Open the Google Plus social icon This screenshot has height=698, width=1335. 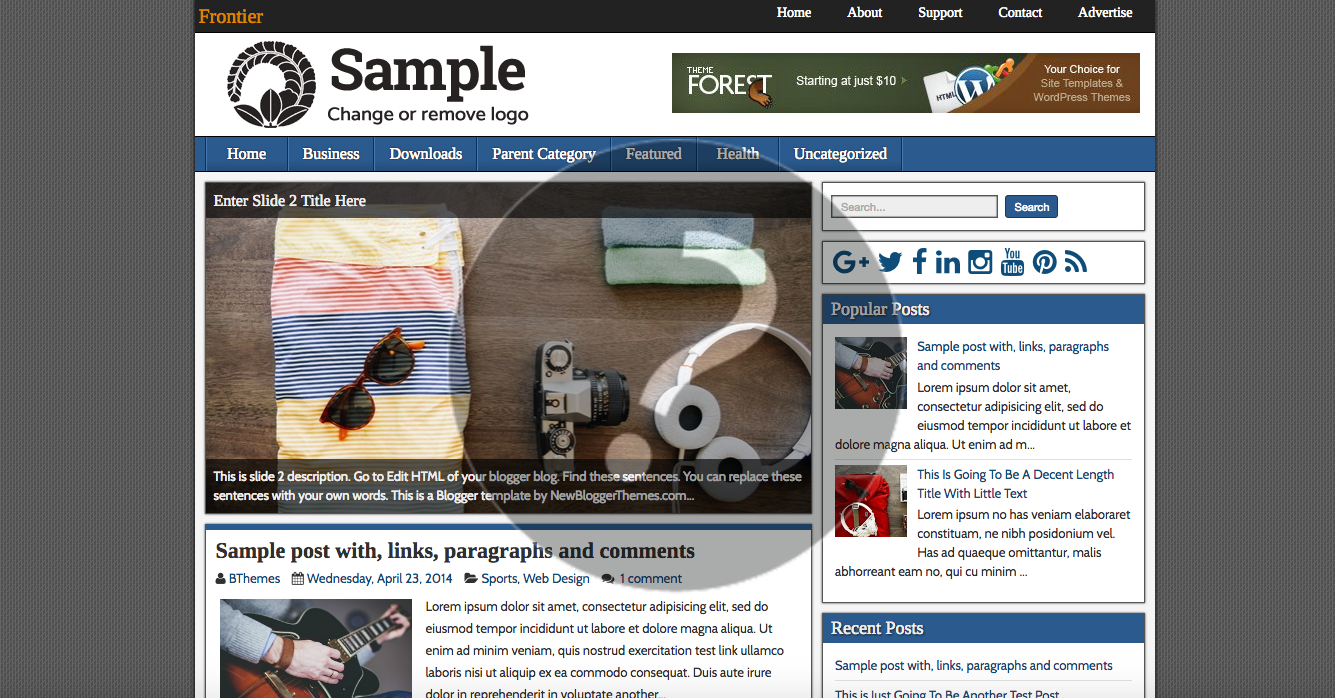click(850, 262)
